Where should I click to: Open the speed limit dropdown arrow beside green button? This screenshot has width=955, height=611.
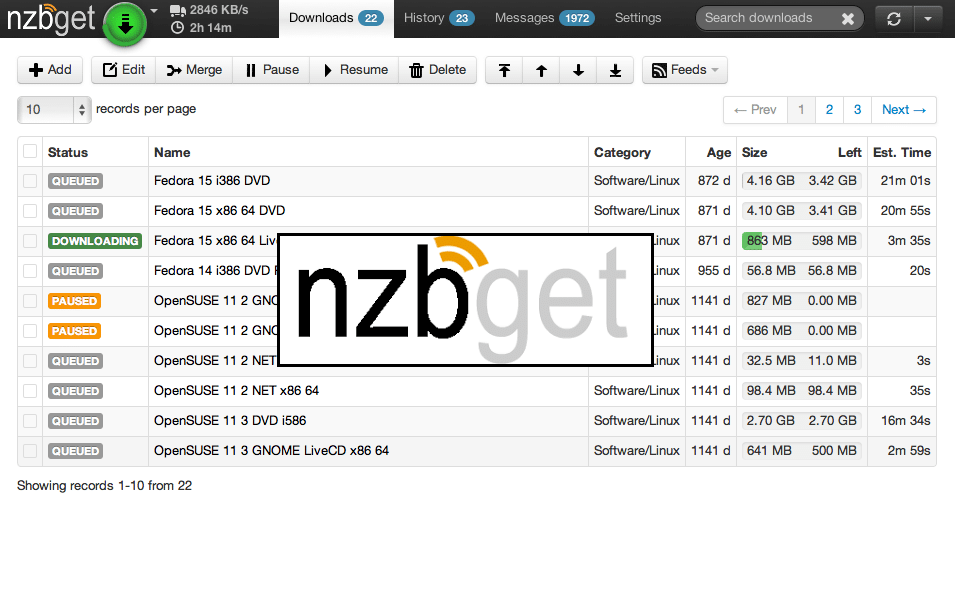pos(154,10)
